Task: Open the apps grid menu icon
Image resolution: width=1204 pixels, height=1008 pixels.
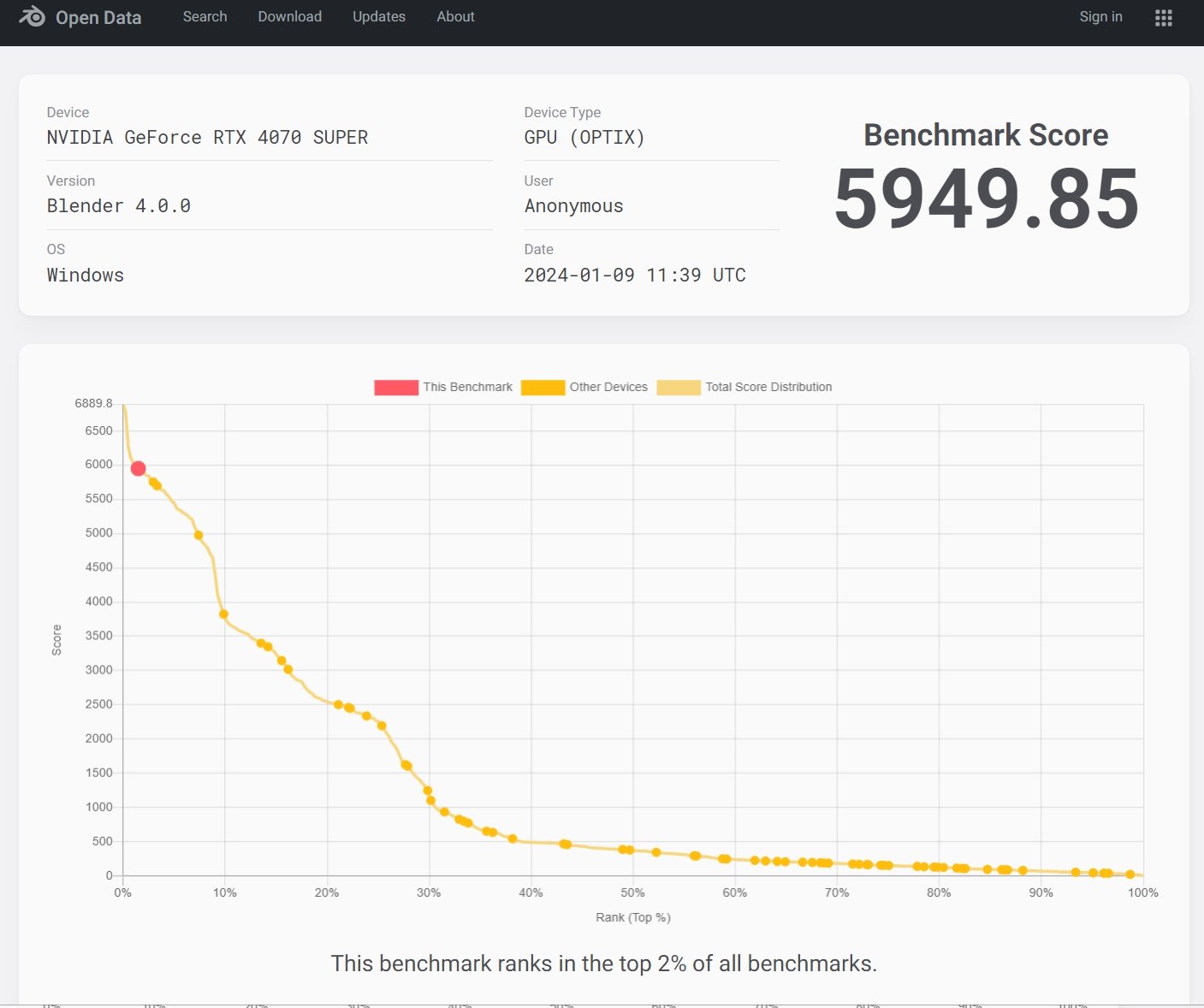Action: coord(1163,18)
